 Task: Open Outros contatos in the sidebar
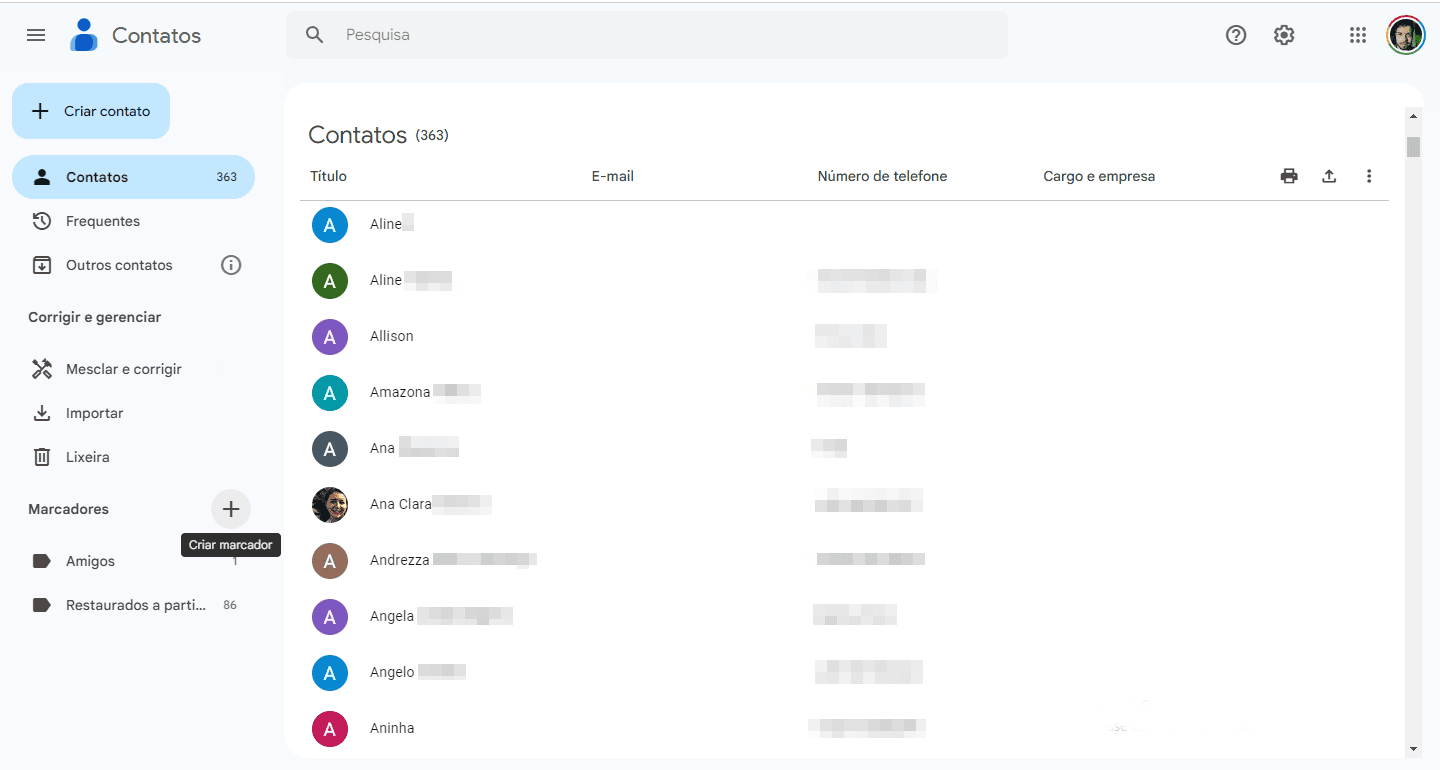(133, 265)
